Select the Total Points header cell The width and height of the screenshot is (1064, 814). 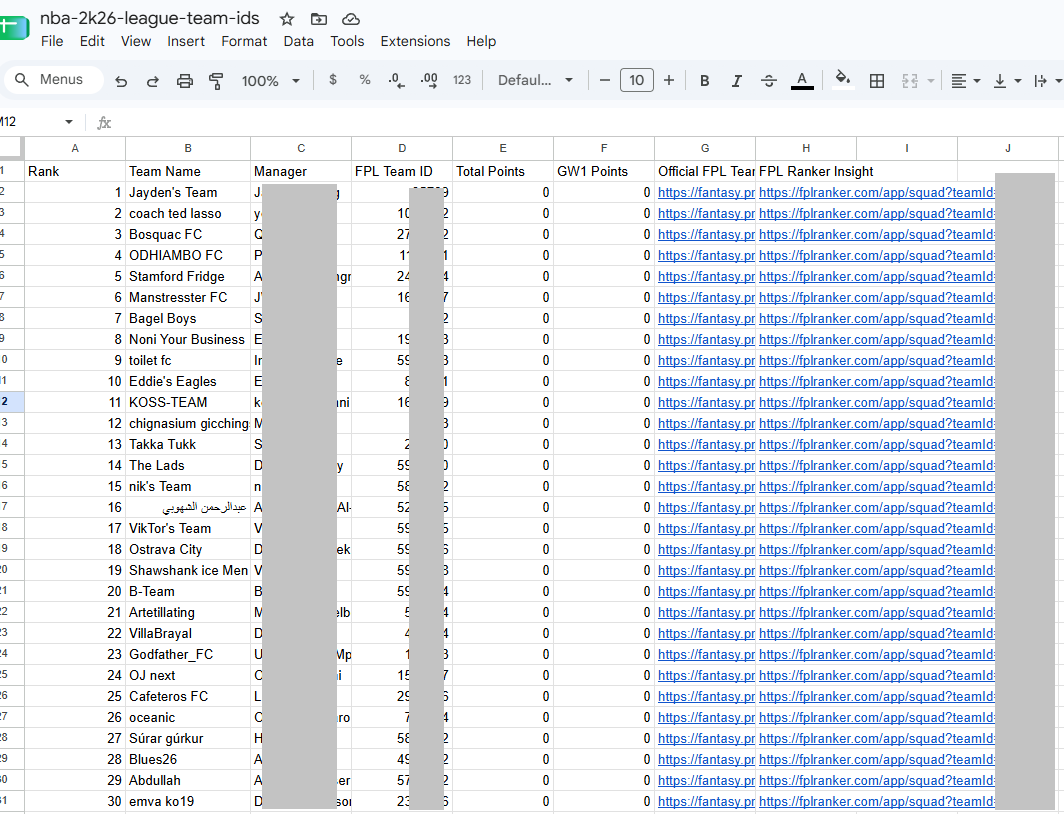pos(503,172)
